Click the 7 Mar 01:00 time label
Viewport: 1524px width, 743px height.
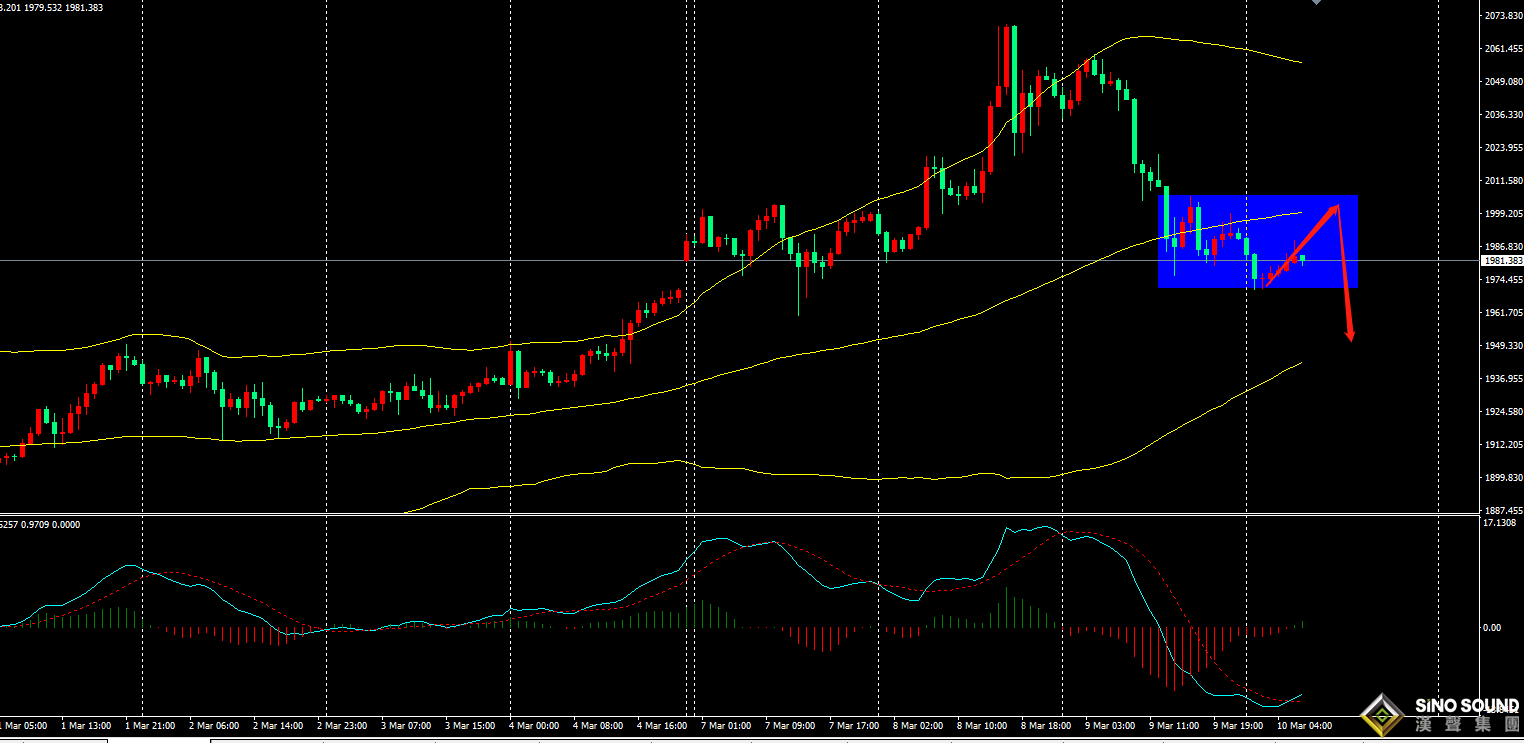tap(726, 725)
